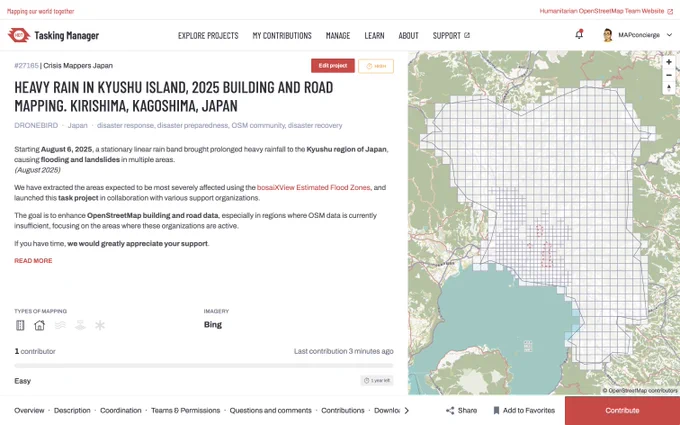Open the Support external link
Viewport: 680px width, 425px height.
click(451, 36)
